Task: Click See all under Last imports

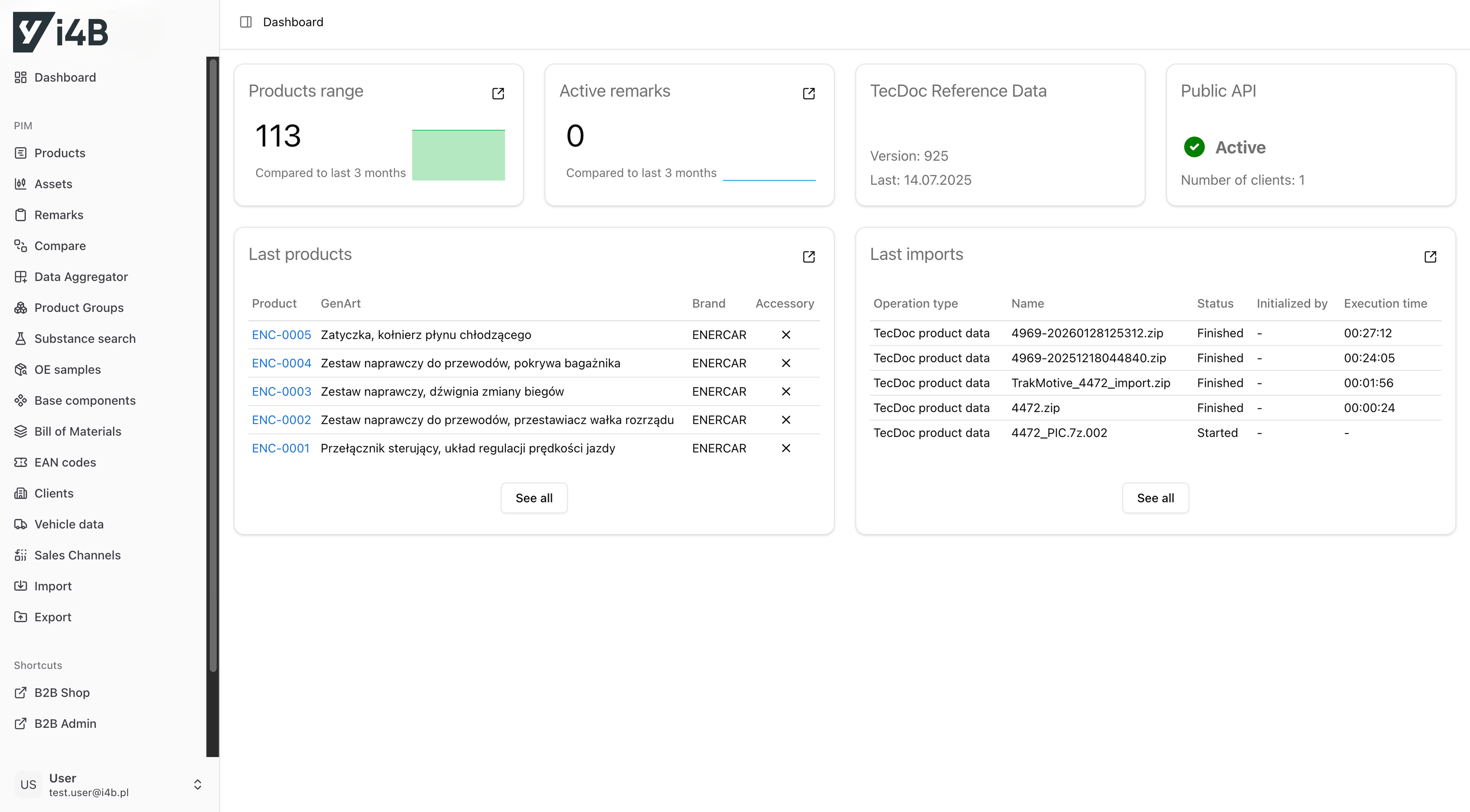Action: (x=1156, y=498)
